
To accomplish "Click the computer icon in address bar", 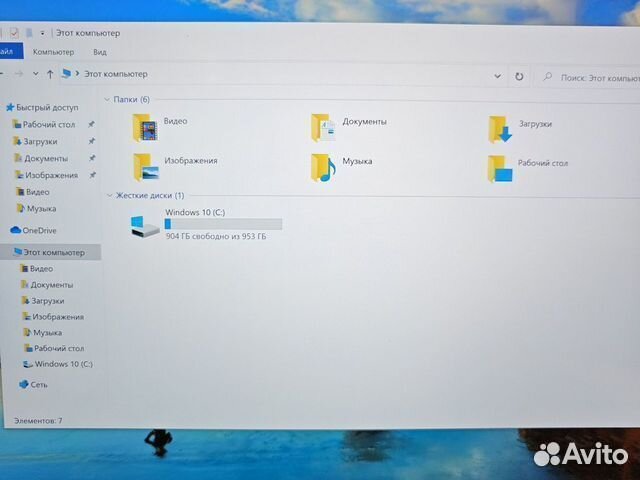I will (x=66, y=73).
